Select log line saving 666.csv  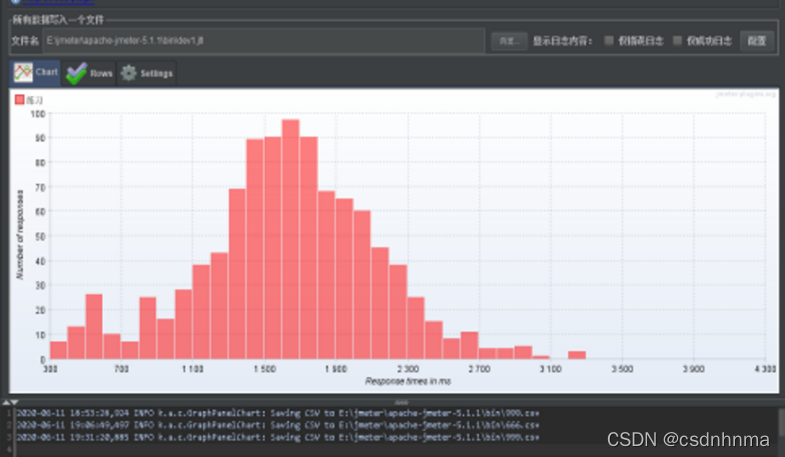pyautogui.click(x=278, y=425)
